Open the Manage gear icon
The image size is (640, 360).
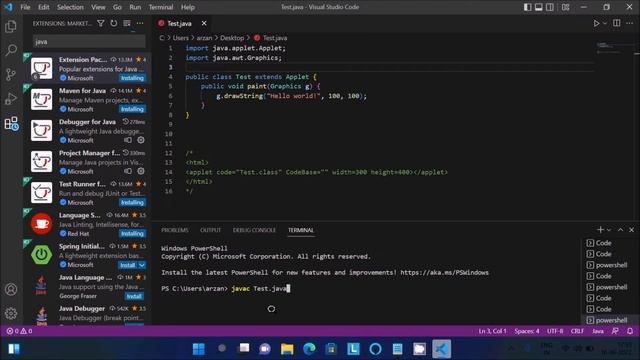[x=11, y=313]
